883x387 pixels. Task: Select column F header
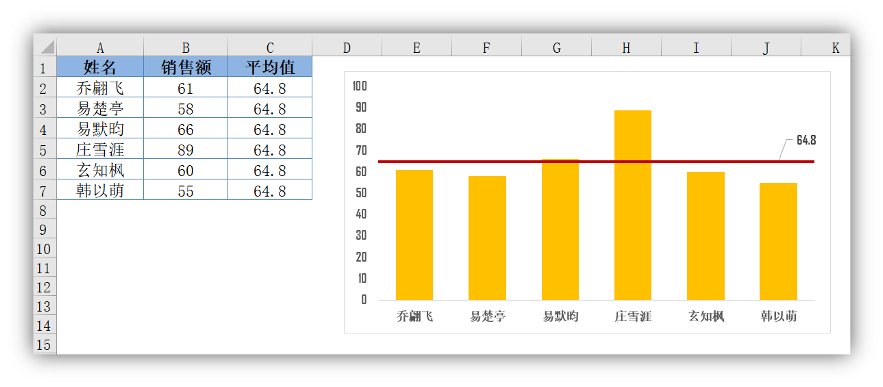coord(486,47)
